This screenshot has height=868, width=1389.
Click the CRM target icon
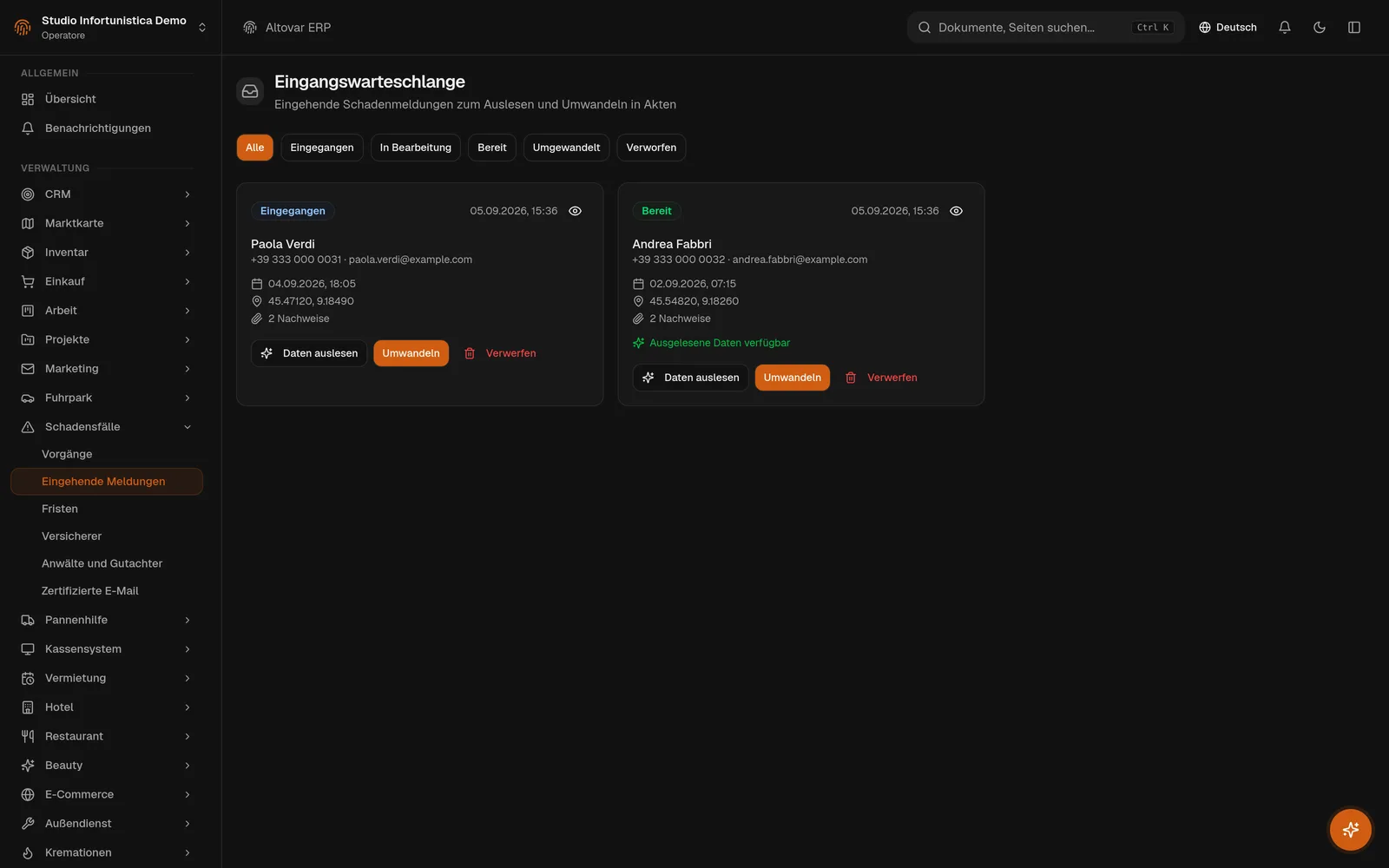[28, 194]
